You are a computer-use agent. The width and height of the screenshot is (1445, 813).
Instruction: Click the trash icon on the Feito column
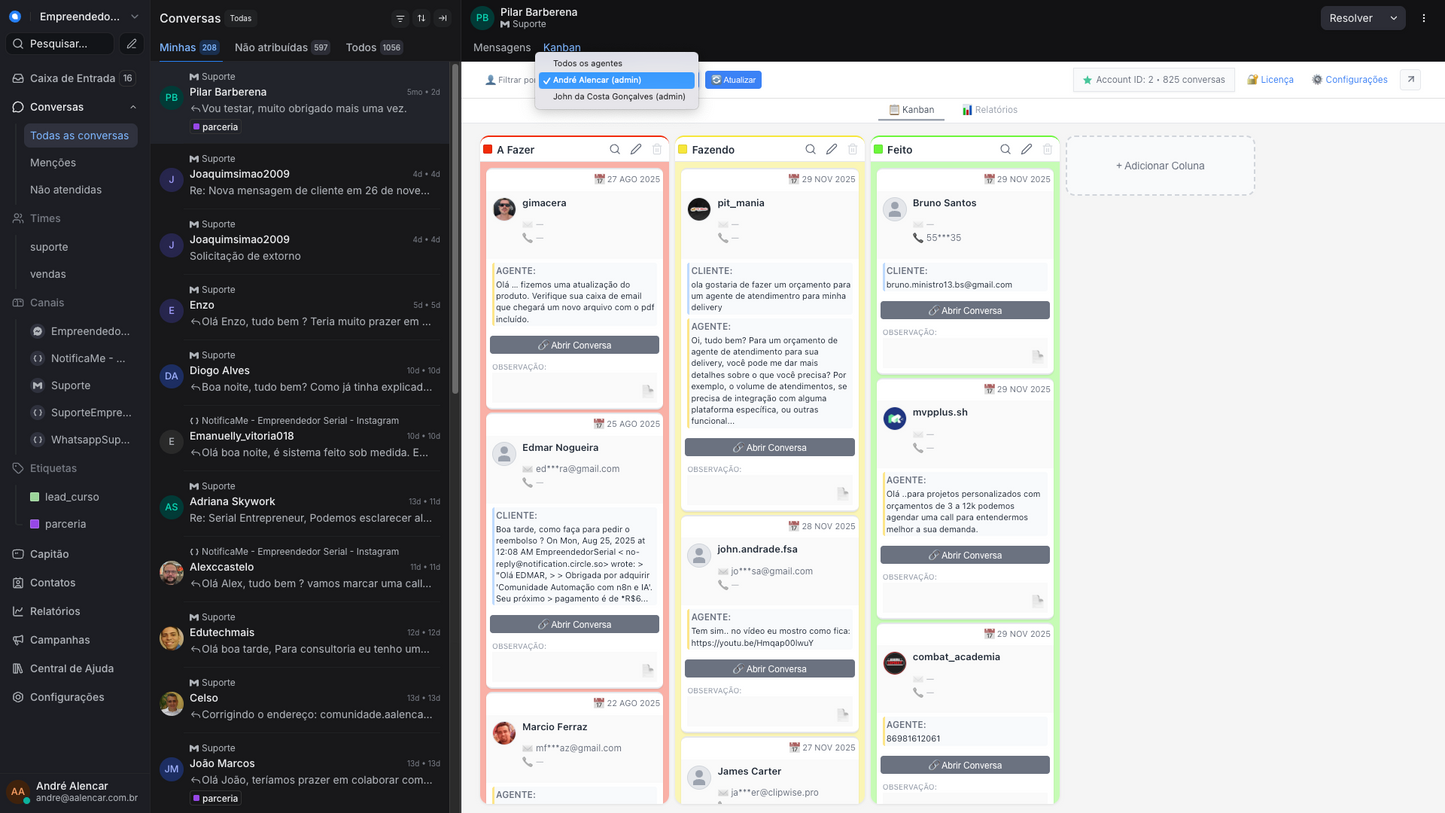point(1047,148)
